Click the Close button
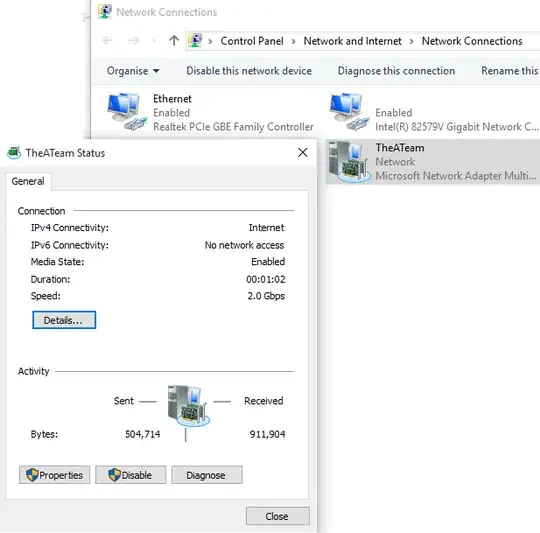 278,516
